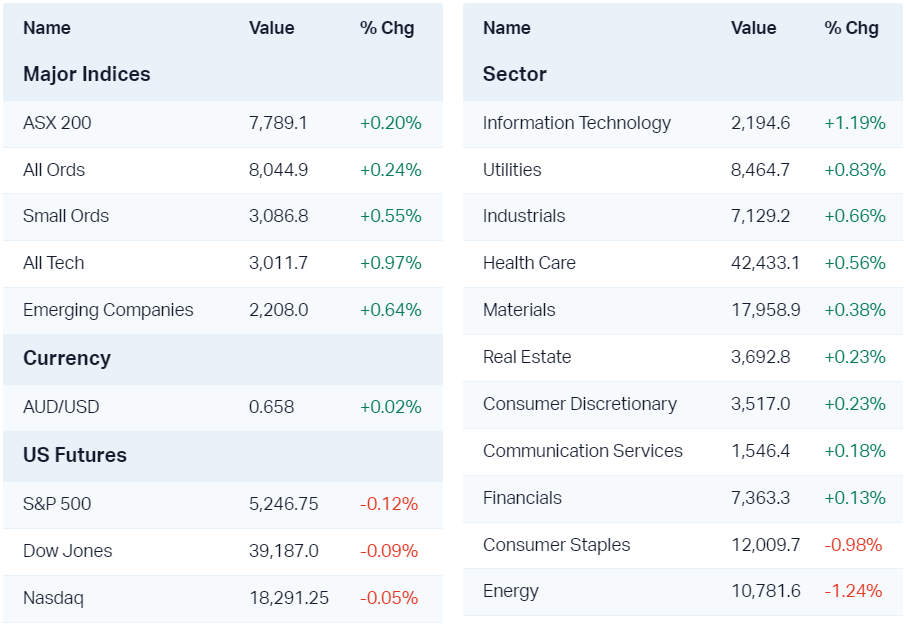Open Communication Services sector
The width and height of the screenshot is (907, 624).
(583, 451)
